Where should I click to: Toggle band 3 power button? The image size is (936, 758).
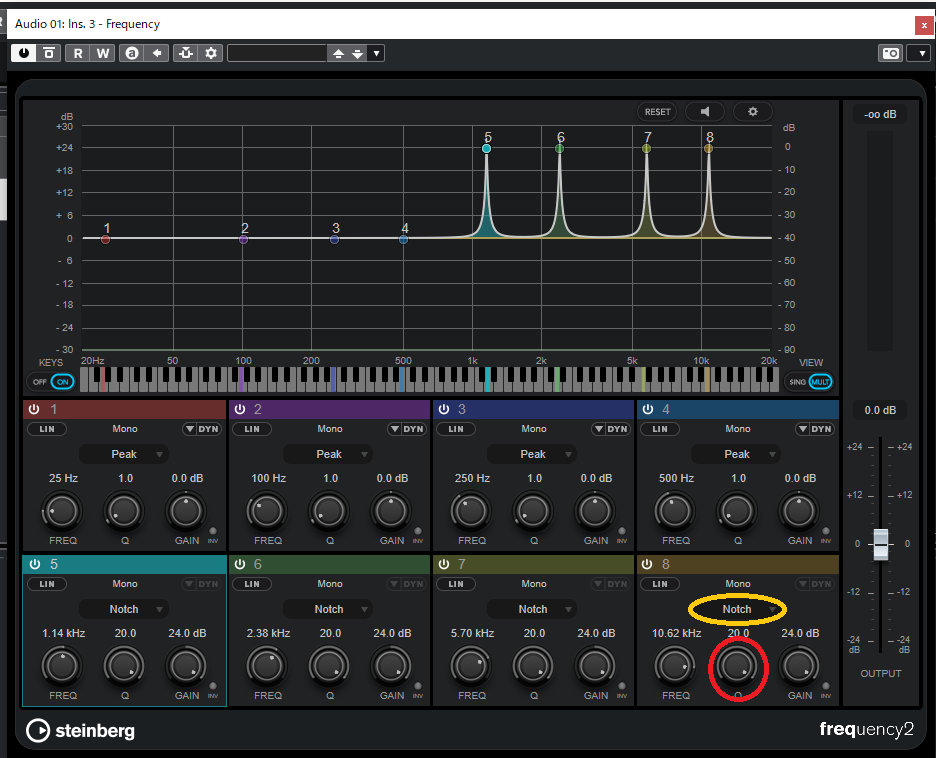point(444,409)
